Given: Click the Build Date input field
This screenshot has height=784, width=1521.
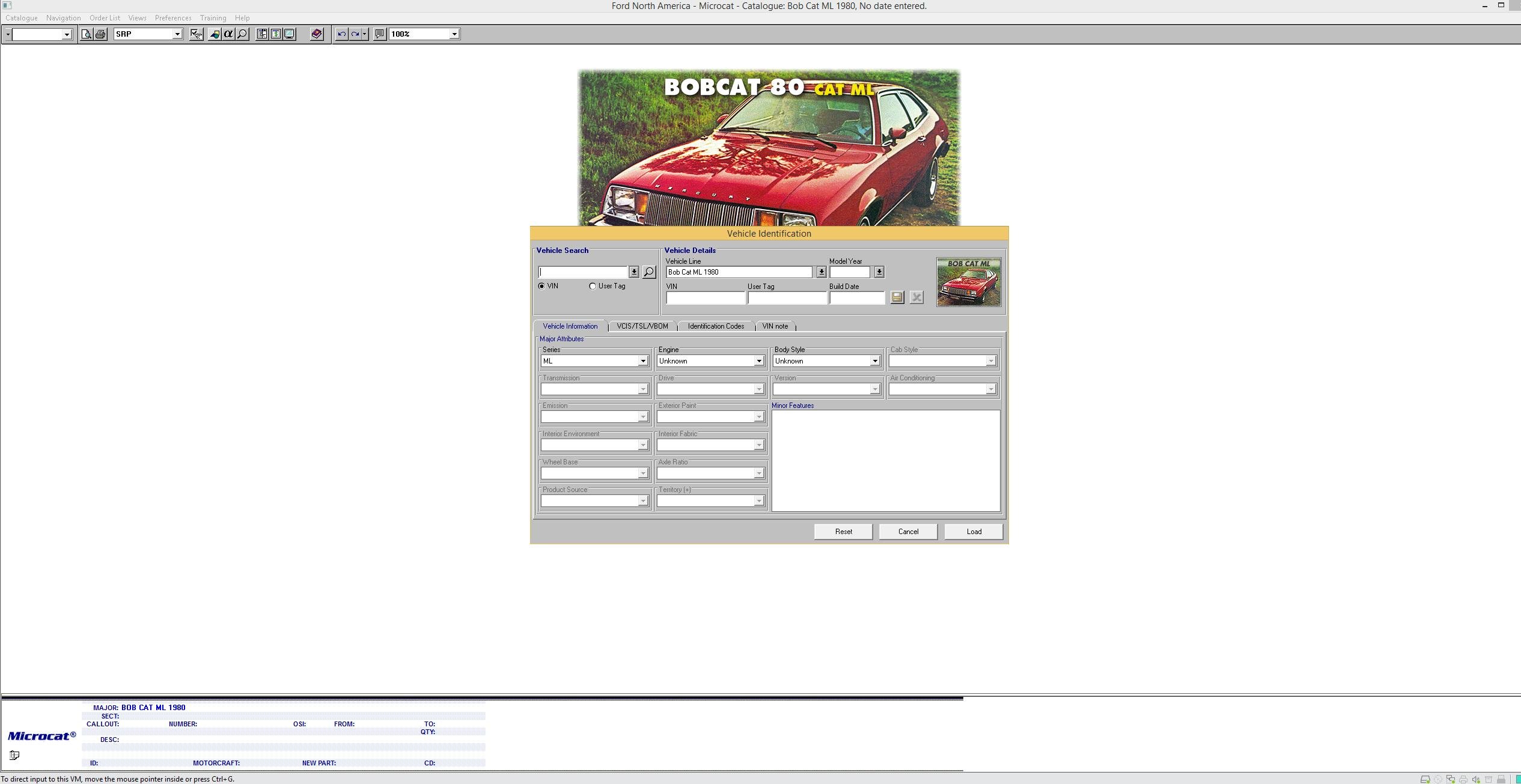Looking at the screenshot, I should (x=858, y=298).
